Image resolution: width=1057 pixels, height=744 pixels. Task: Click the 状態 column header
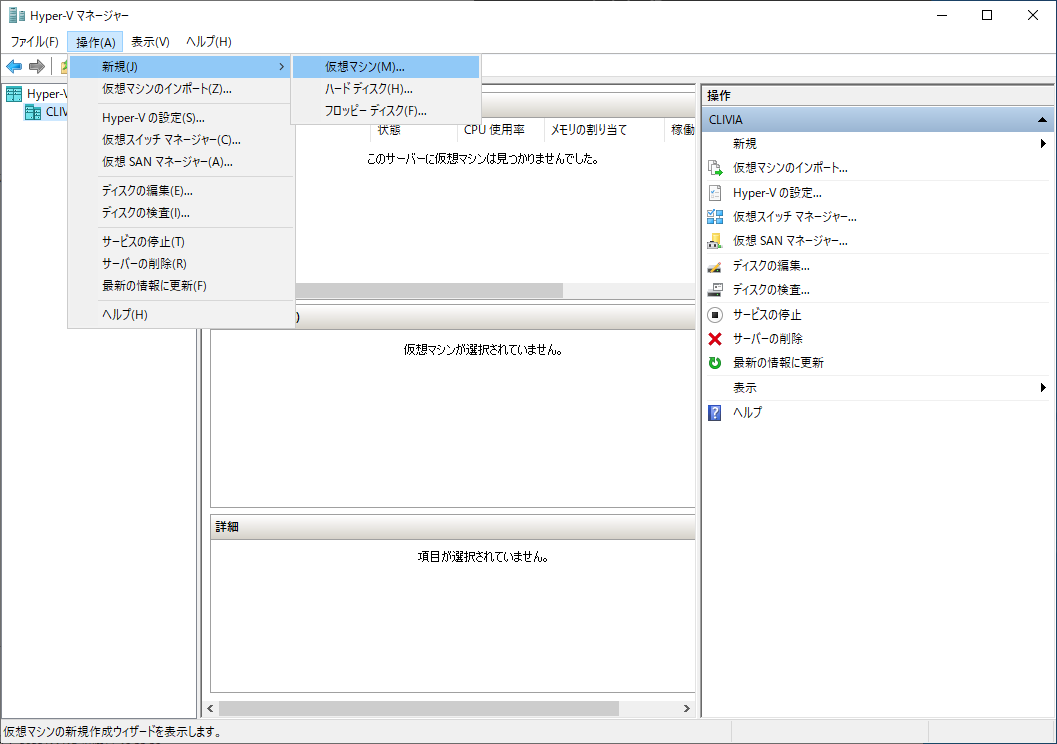[413, 130]
